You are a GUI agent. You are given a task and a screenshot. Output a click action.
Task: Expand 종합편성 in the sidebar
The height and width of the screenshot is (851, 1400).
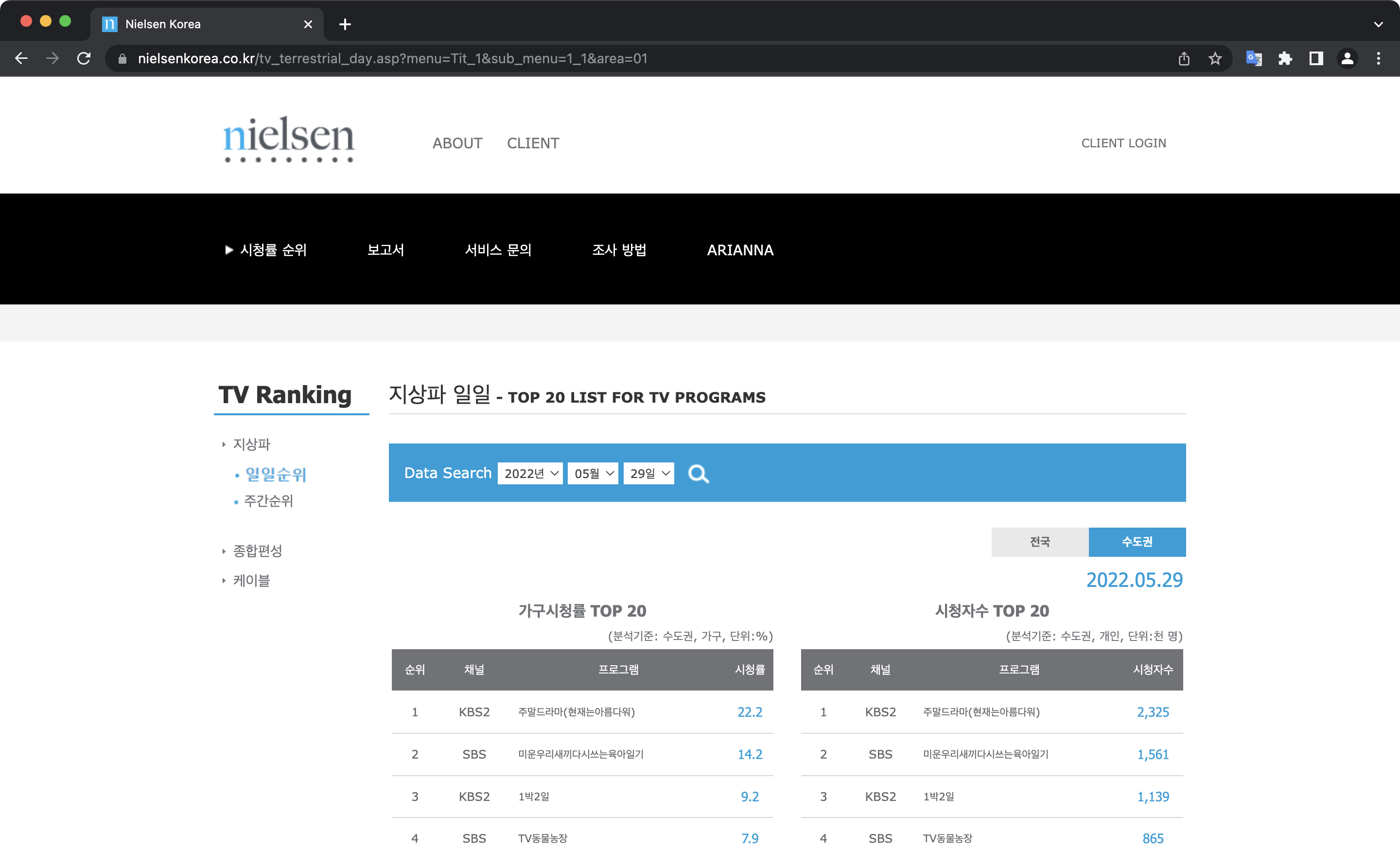click(x=258, y=551)
